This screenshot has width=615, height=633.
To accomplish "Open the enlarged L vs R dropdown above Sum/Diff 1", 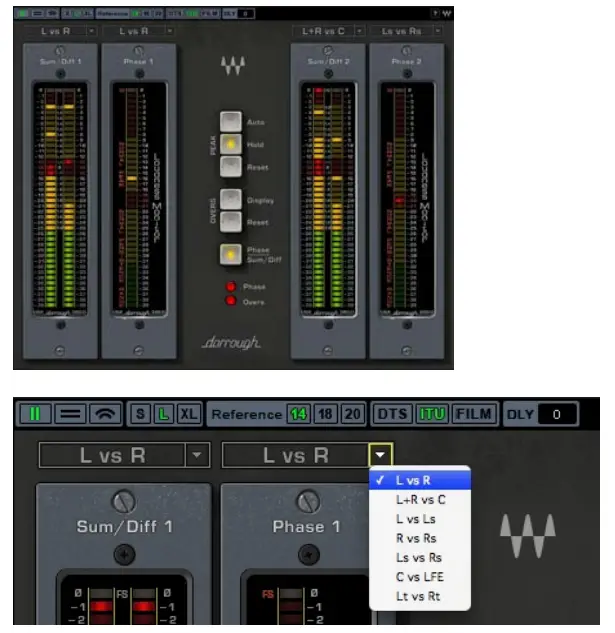I will 197,455.
